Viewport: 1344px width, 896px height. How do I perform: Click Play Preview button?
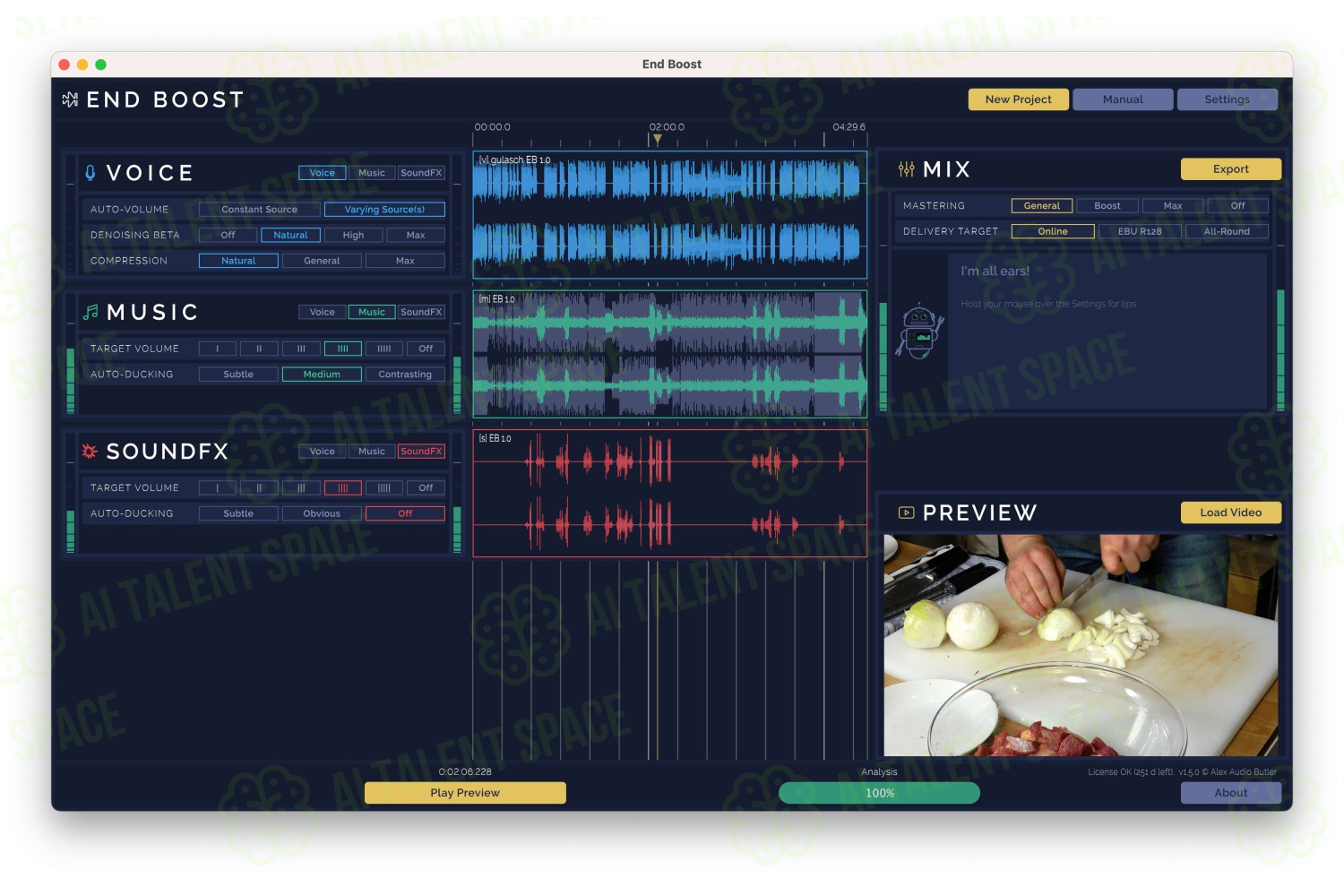(x=465, y=793)
